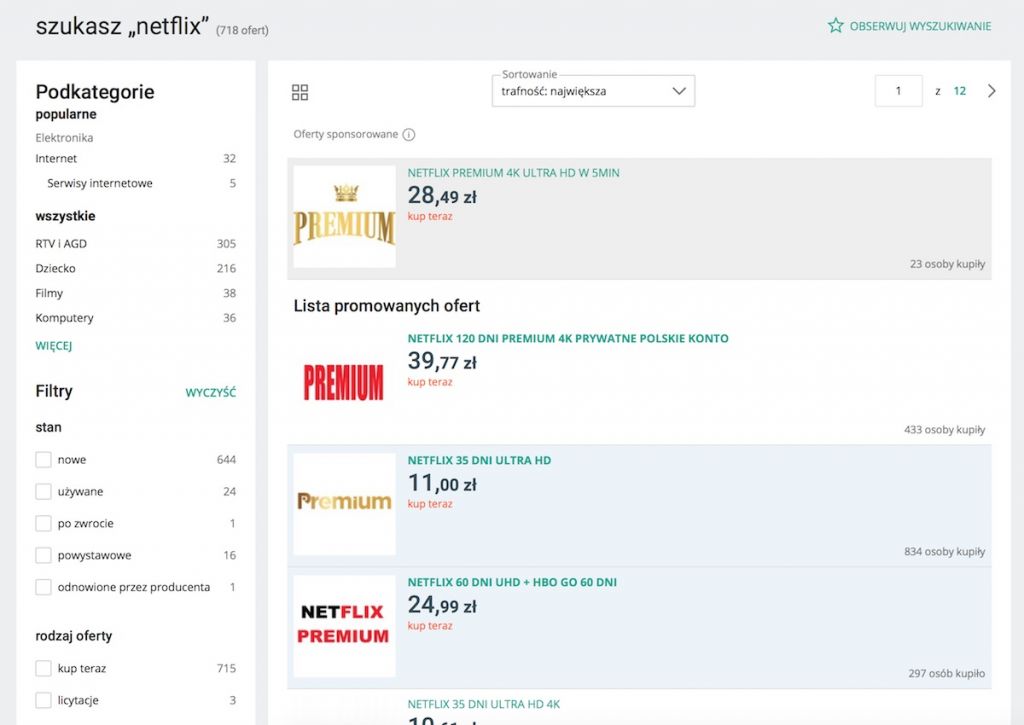Click the page number input field
Image resolution: width=1024 pixels, height=725 pixels.
coord(898,91)
